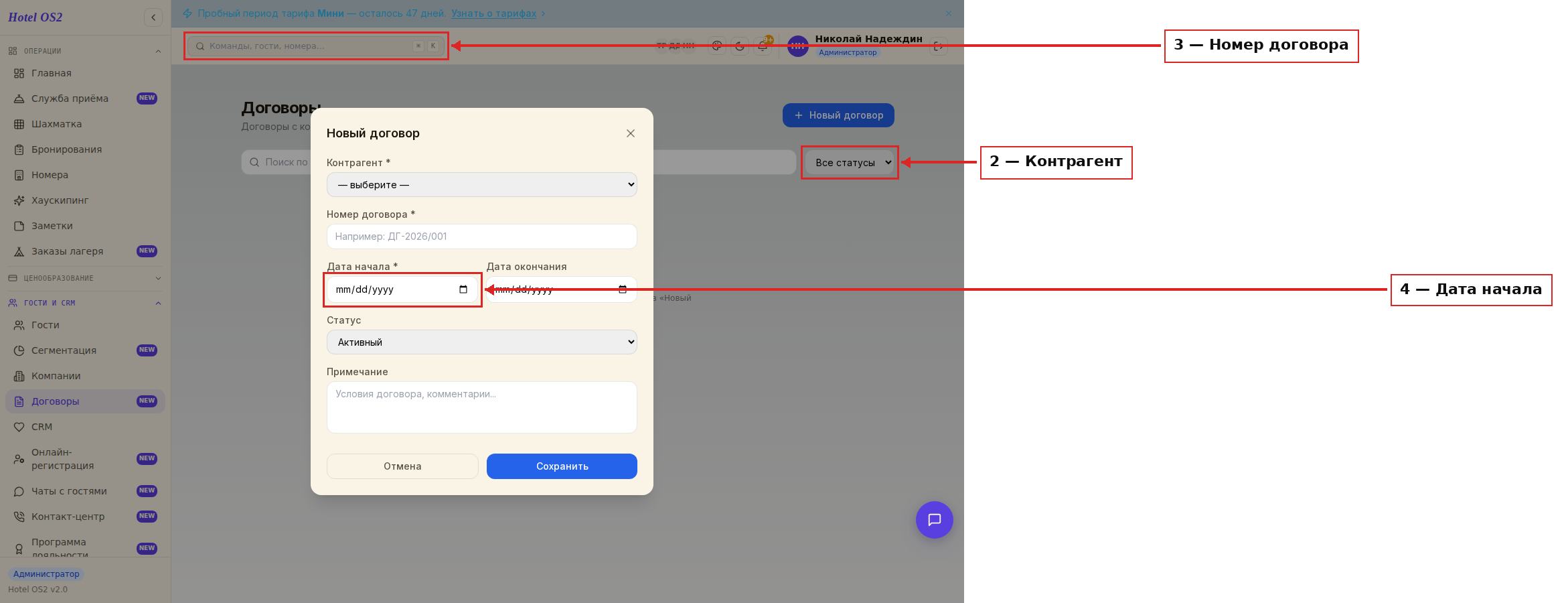Dismiss the trial period banner

[949, 13]
